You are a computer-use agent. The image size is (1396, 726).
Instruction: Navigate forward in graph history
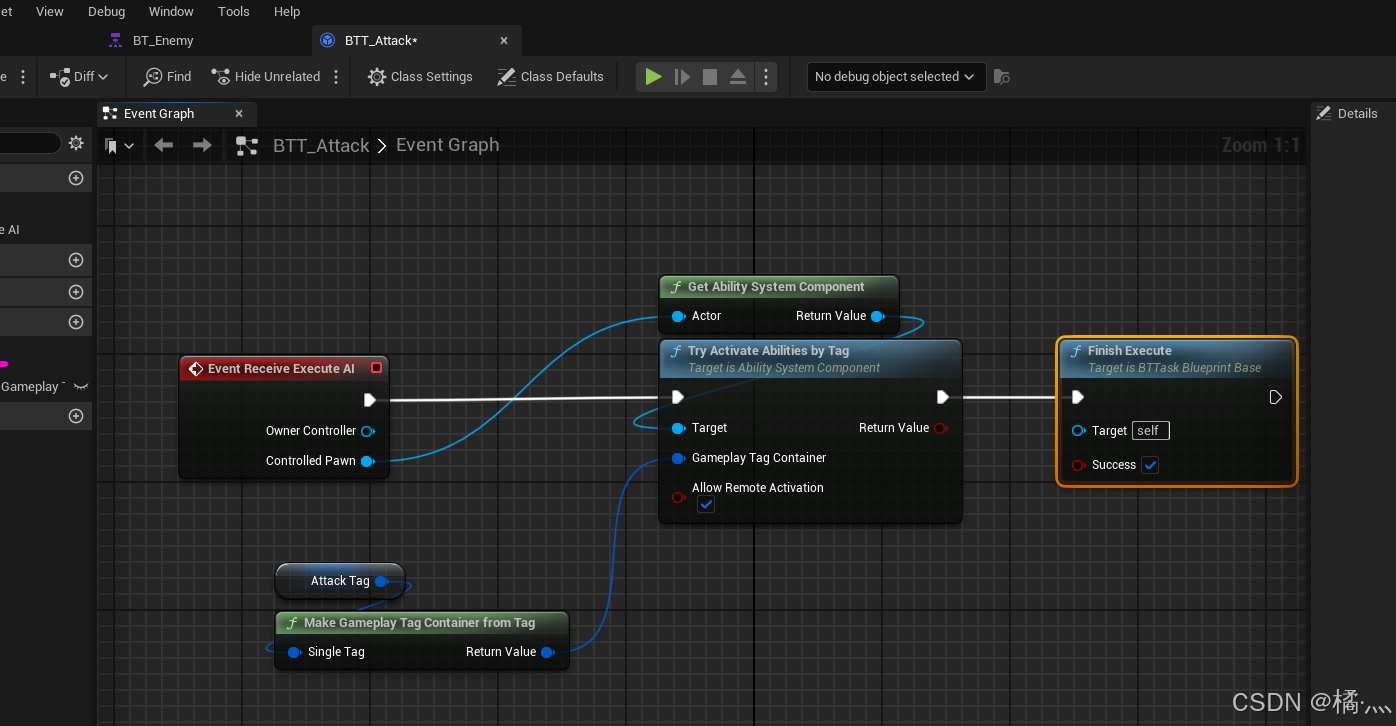[202, 146]
